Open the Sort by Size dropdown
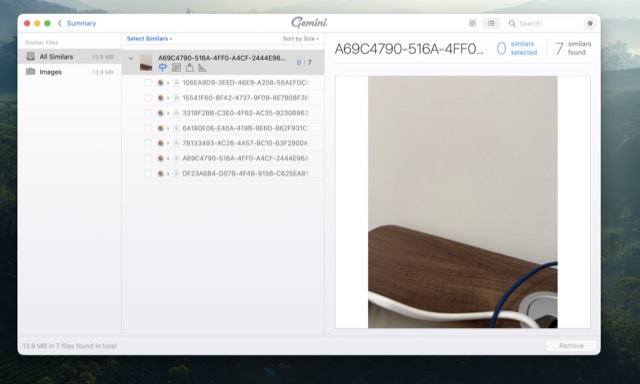This screenshot has width=640, height=384. click(300, 38)
